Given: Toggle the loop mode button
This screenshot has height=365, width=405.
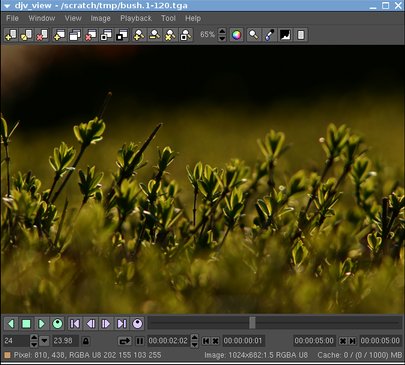Looking at the screenshot, I should coord(125,341).
